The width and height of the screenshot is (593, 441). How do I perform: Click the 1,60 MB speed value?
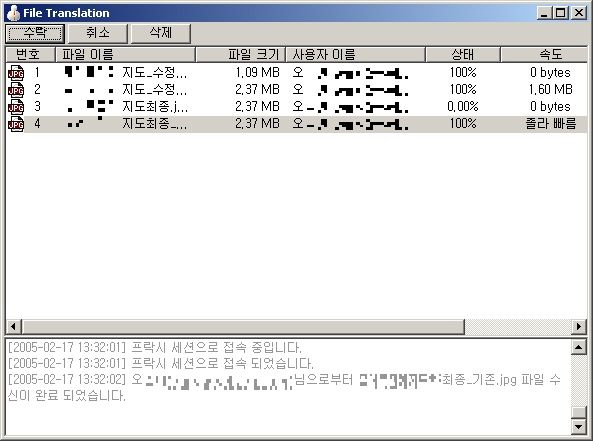[x=551, y=90]
